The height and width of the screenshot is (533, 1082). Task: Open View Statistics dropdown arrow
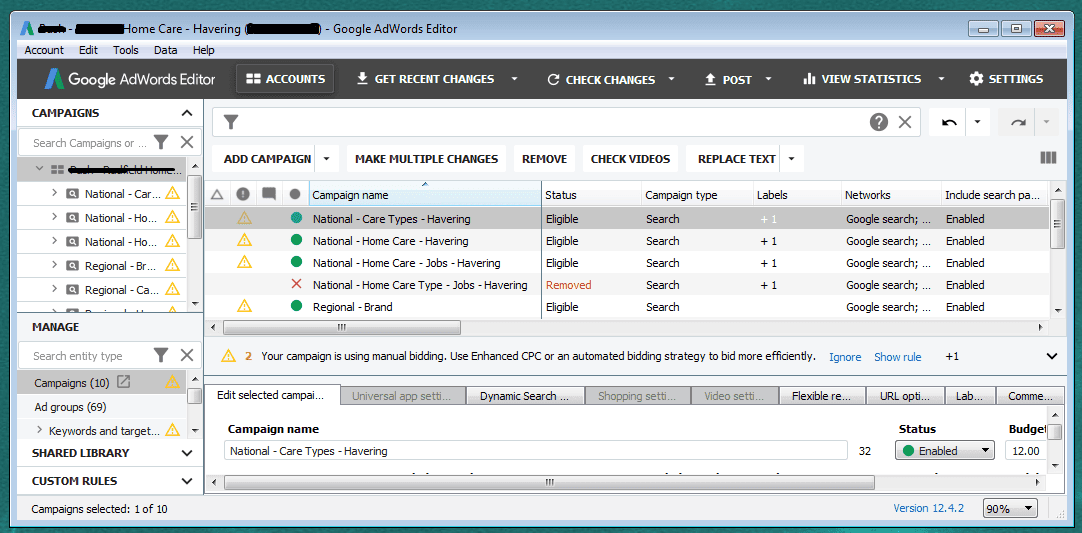[941, 79]
